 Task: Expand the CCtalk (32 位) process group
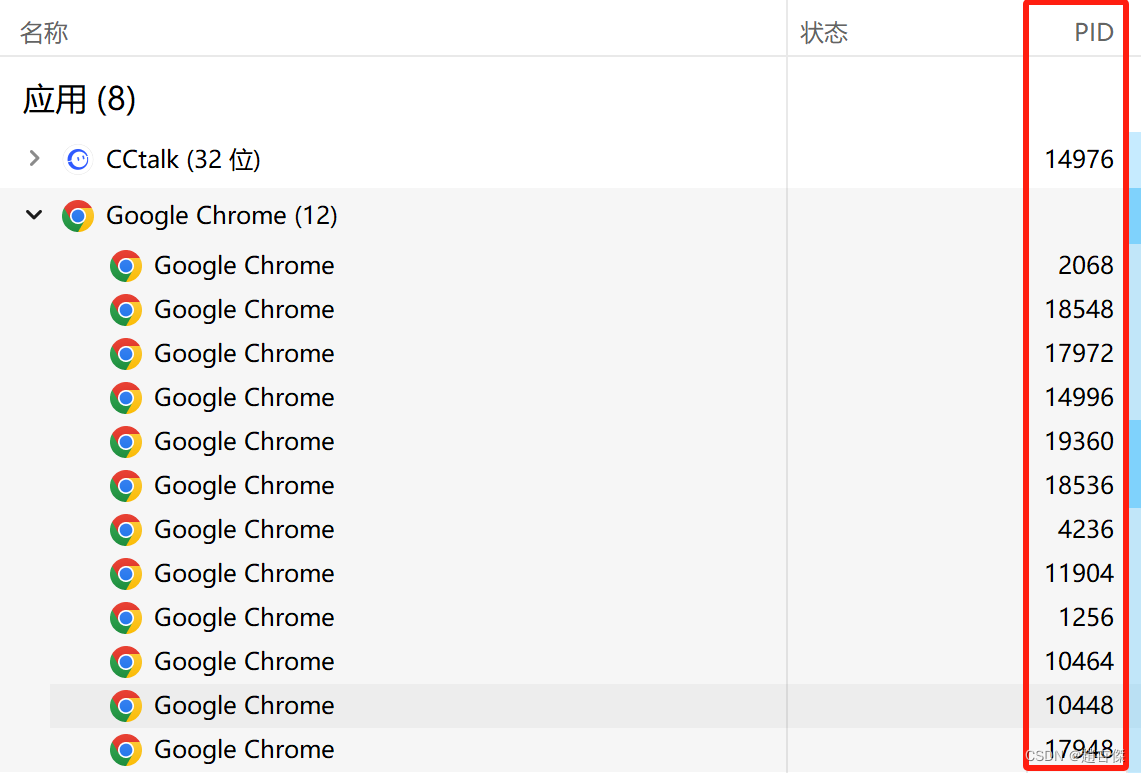(35, 158)
